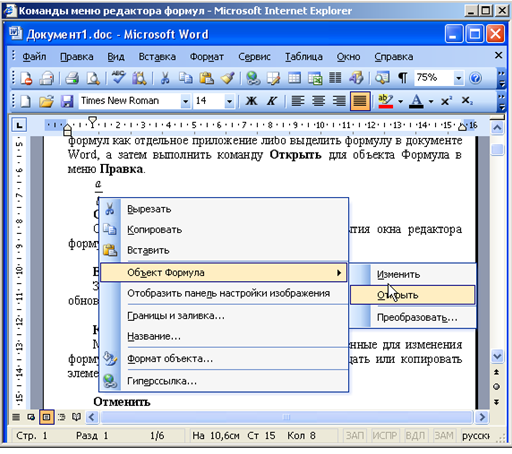The width and height of the screenshot is (512, 454).
Task: Switch to Normal view in status corner
Action: click(16, 417)
